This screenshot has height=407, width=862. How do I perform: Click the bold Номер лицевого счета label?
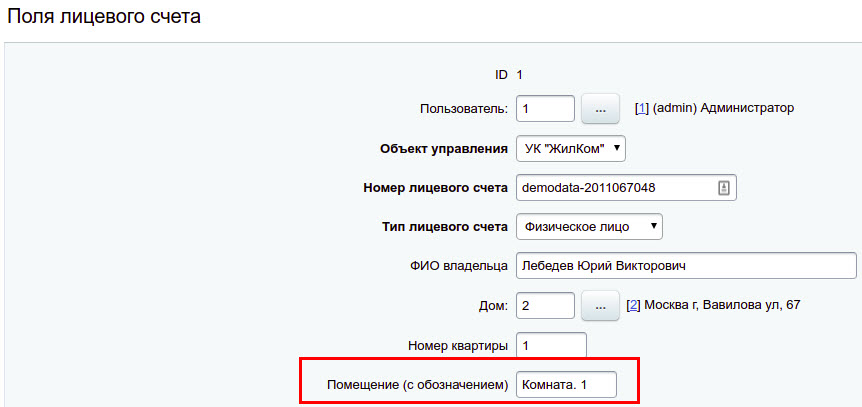click(435, 188)
